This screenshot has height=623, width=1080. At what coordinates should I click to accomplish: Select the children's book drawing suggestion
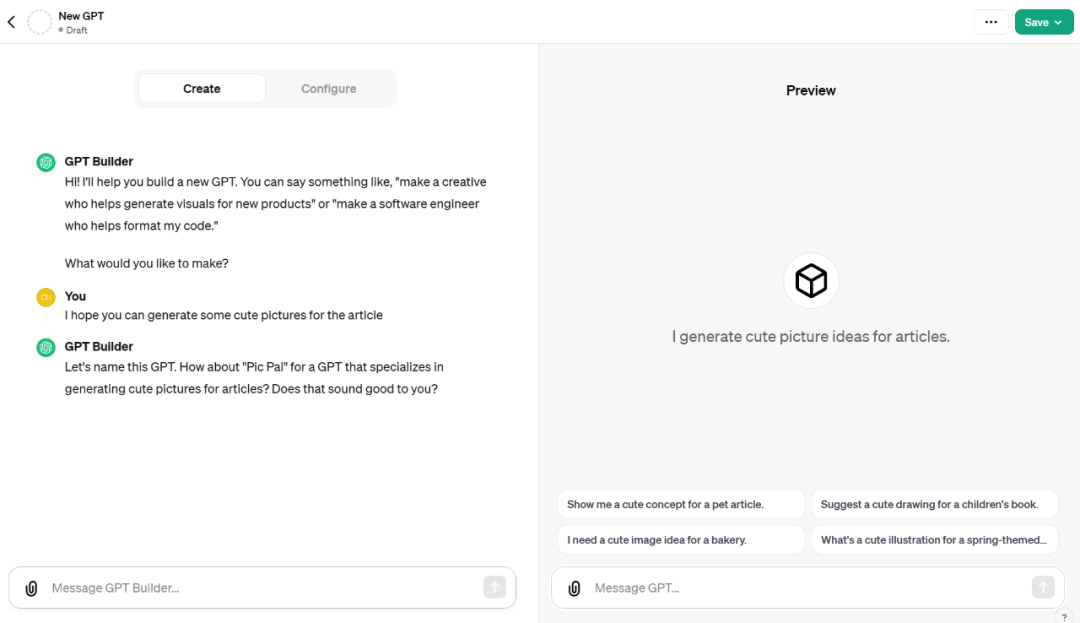[934, 505]
